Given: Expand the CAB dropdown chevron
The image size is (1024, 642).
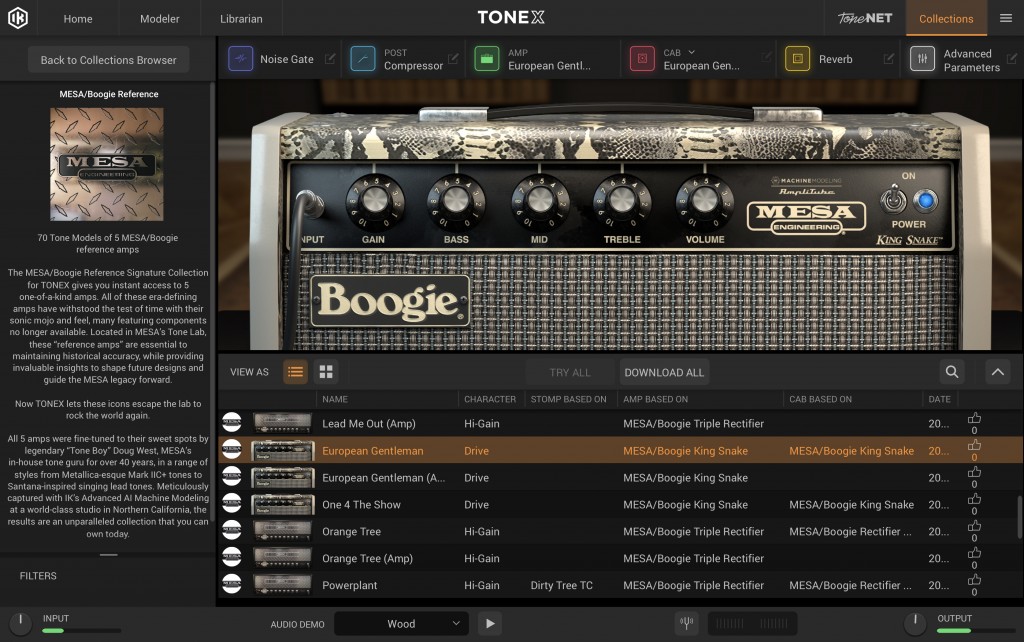Looking at the screenshot, I should 692,52.
